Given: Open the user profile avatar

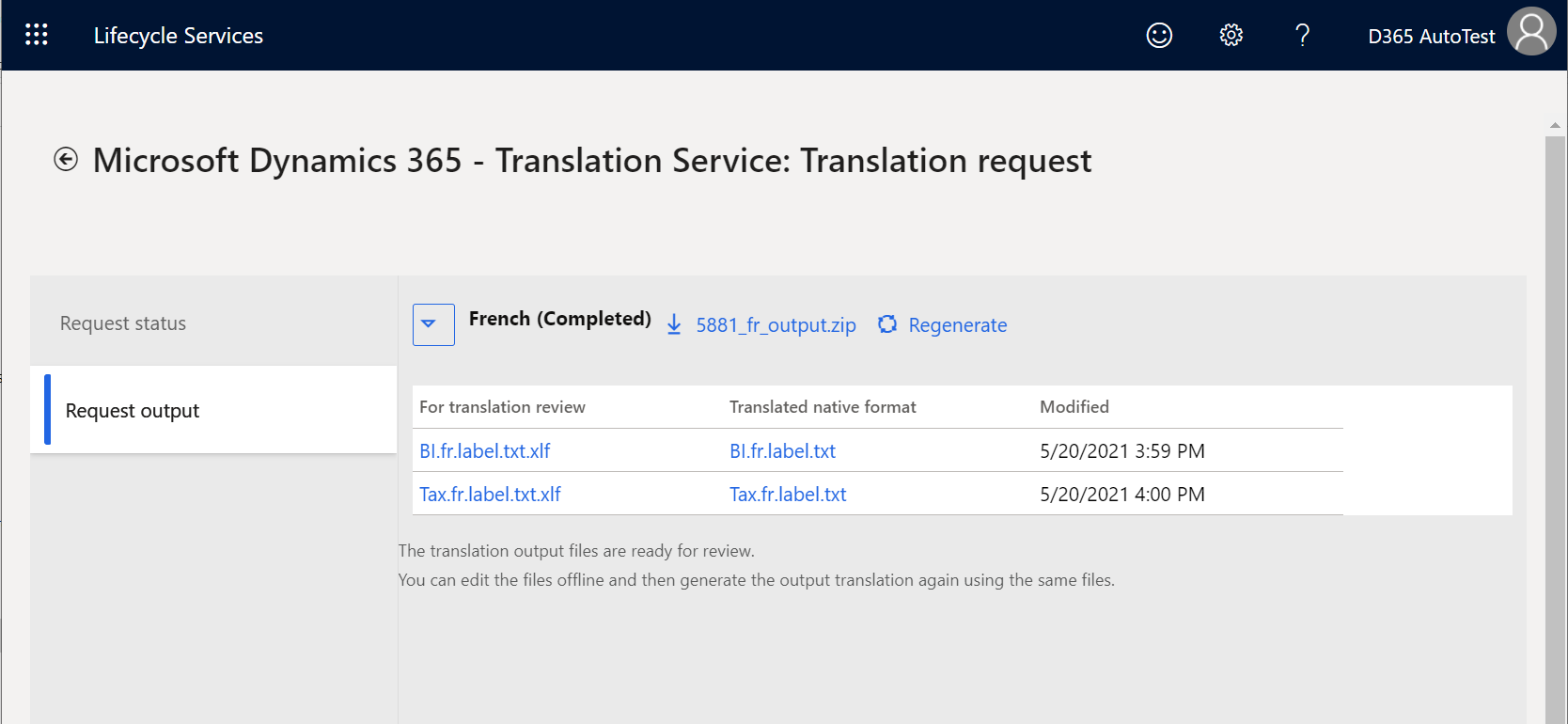Looking at the screenshot, I should click(x=1531, y=32).
